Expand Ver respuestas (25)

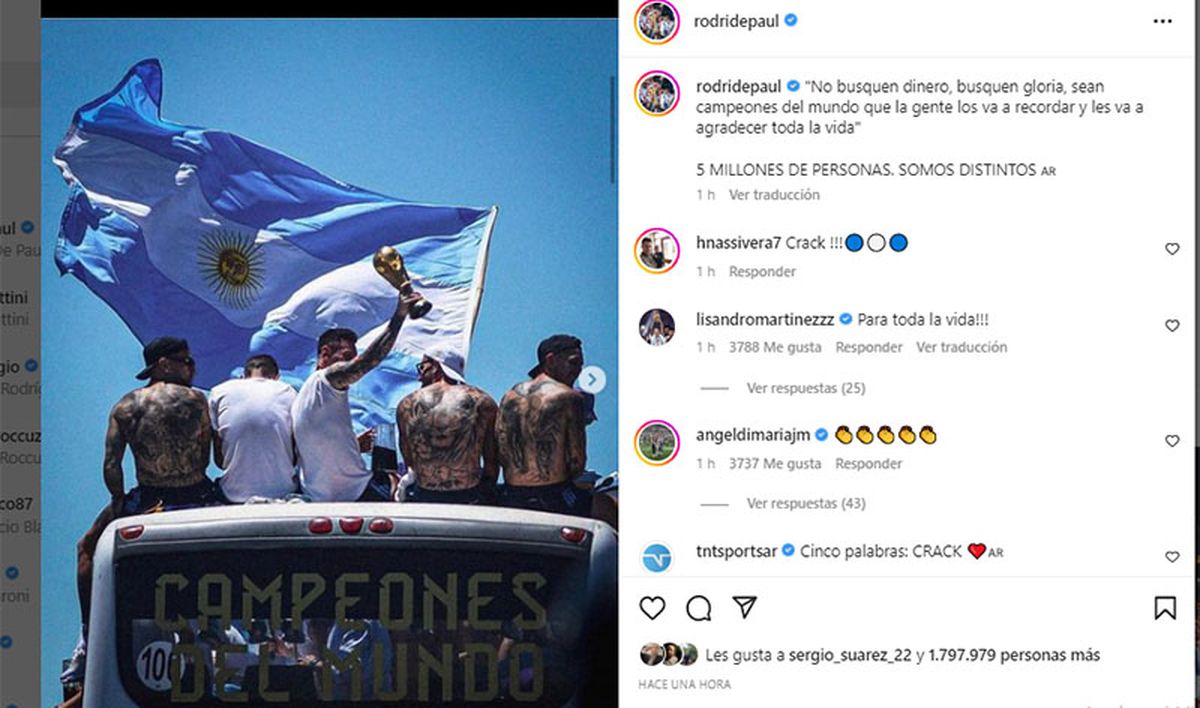click(806, 388)
